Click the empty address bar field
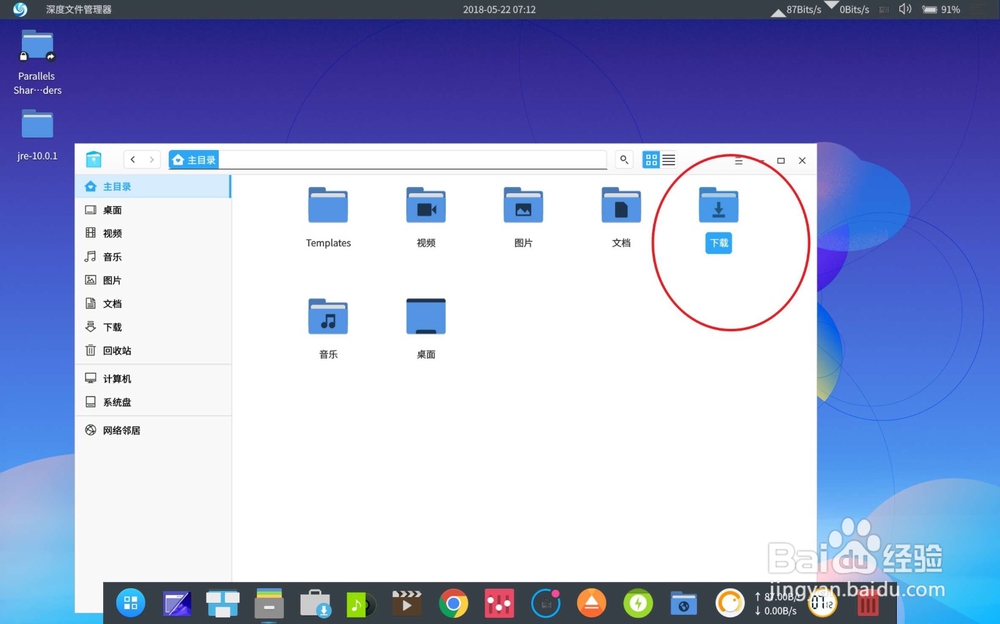The width and height of the screenshot is (1000, 624). pyautogui.click(x=412, y=160)
